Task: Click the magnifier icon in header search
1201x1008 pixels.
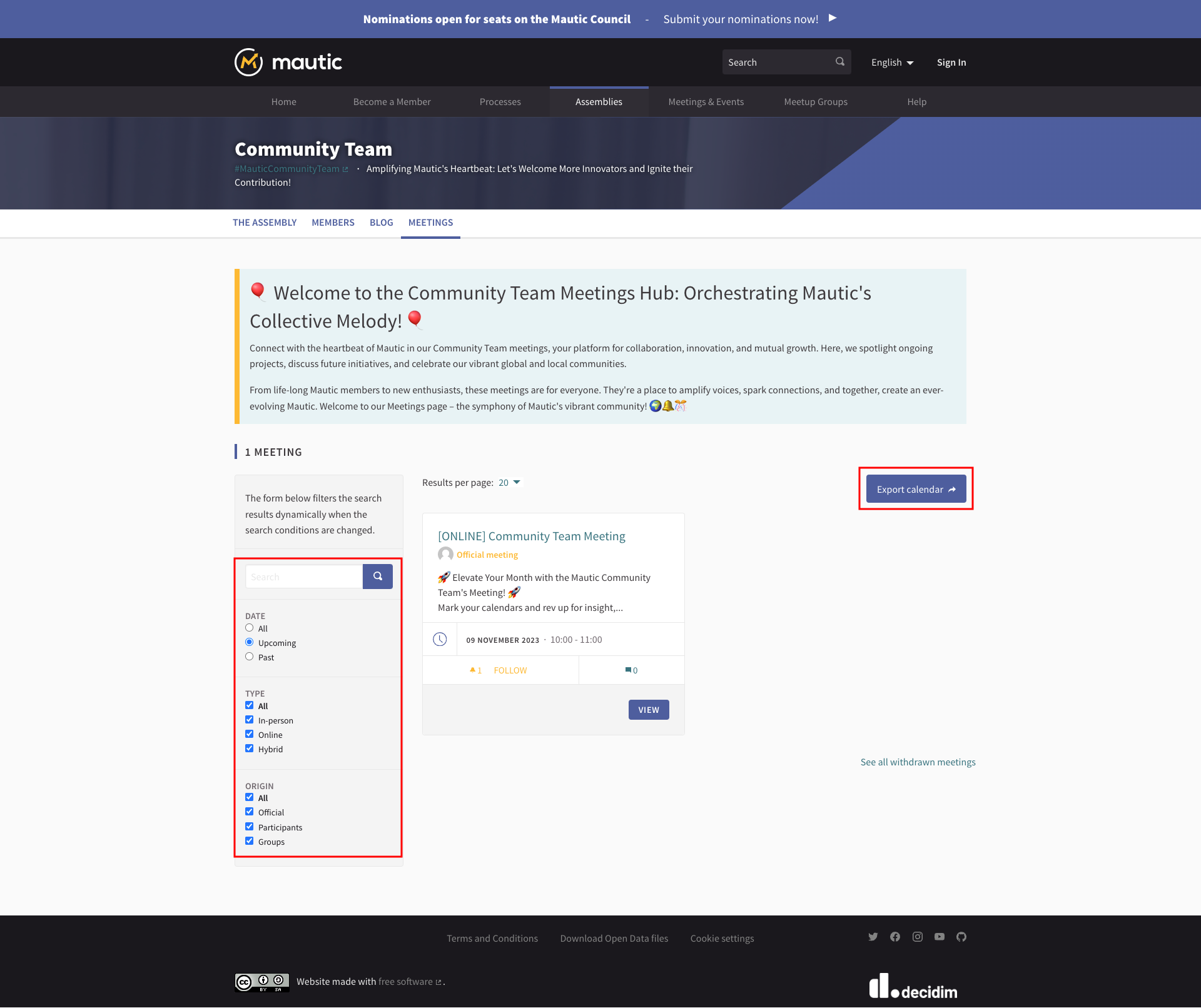Action: click(x=840, y=62)
